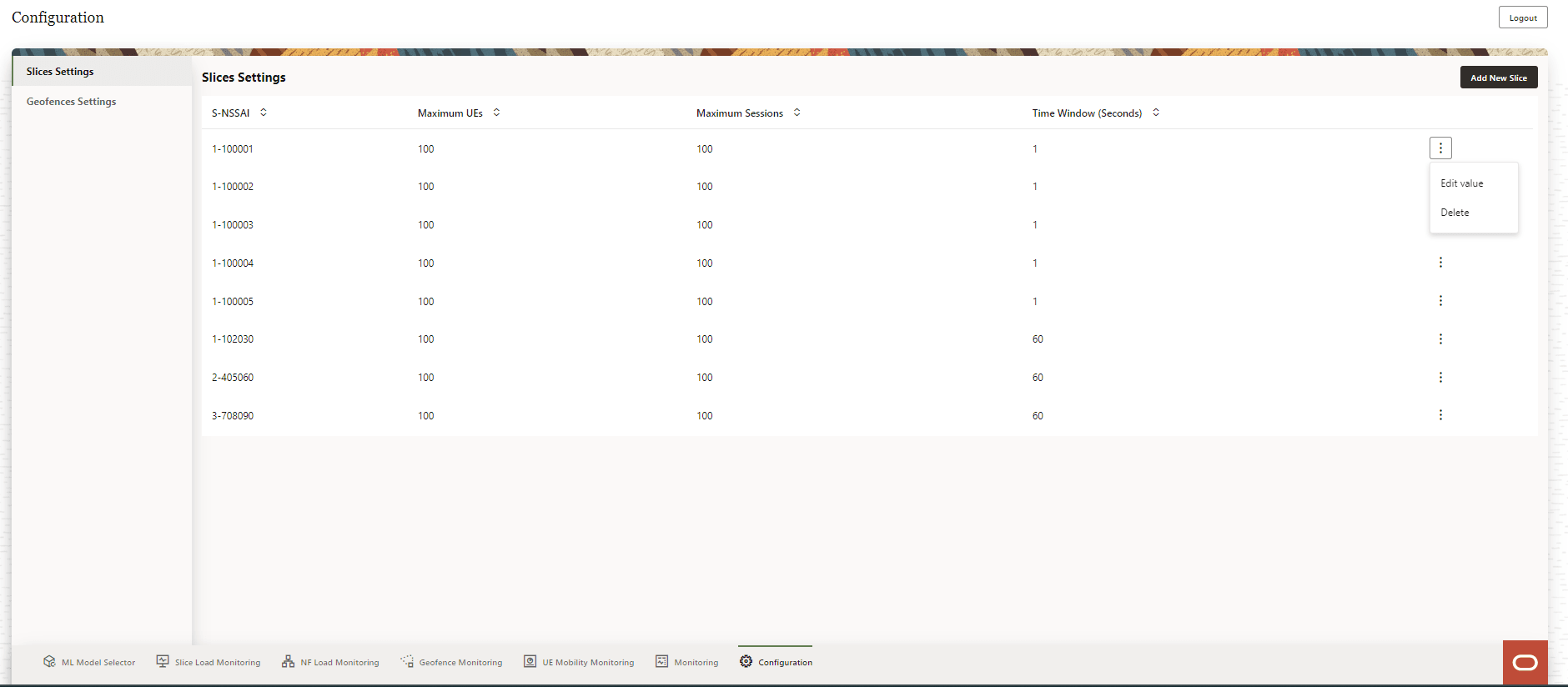Open UE Mobility Monitoring icon
Viewport: 1568px width, 687px height.
click(530, 661)
